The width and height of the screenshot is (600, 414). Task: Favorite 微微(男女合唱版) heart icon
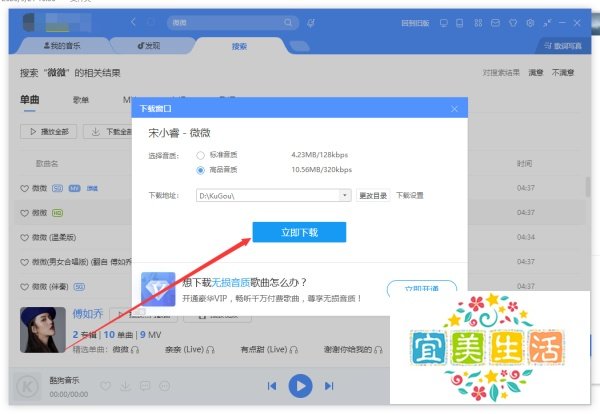pyautogui.click(x=24, y=262)
